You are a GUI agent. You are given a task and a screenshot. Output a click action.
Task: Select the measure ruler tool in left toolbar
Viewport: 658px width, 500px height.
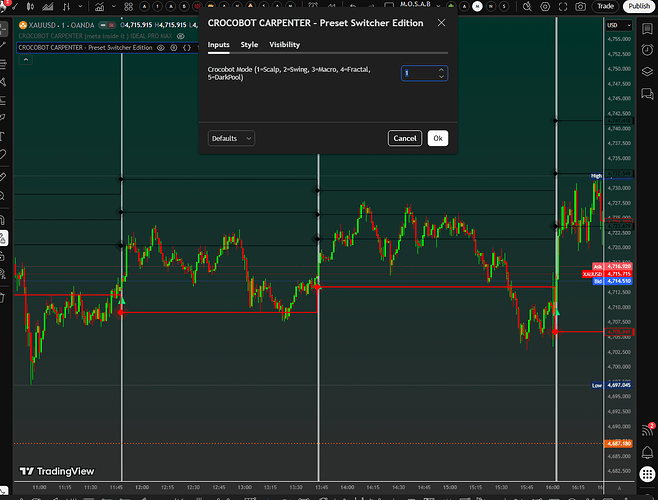(3, 178)
